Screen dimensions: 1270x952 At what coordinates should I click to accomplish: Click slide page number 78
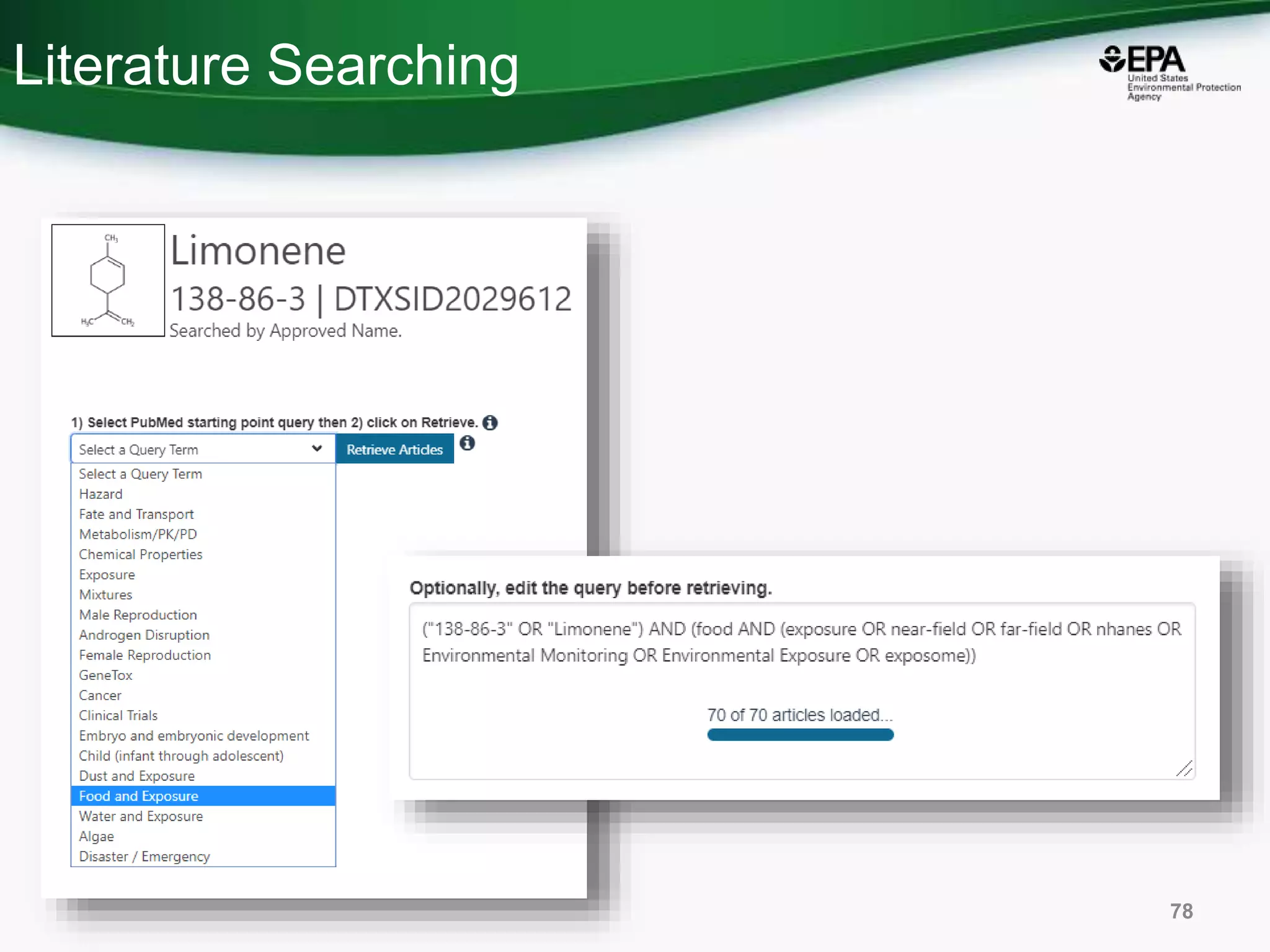(1181, 911)
